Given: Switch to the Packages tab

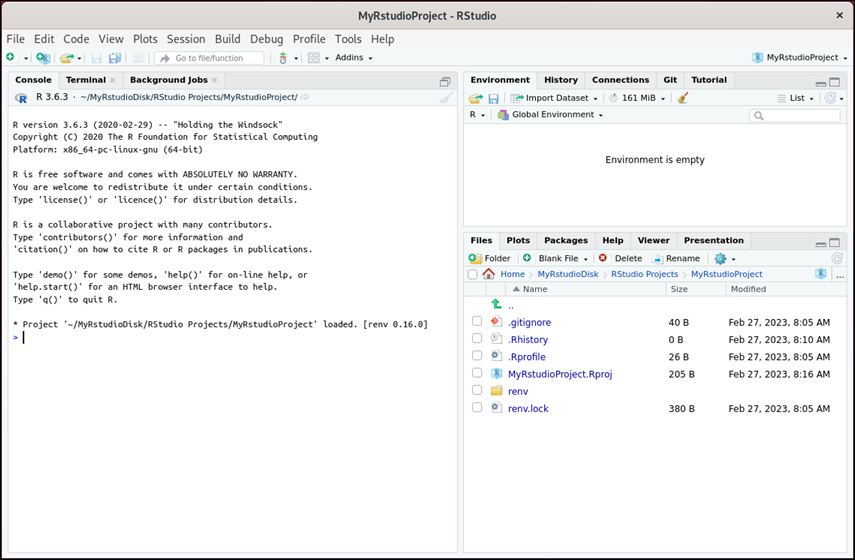Looking at the screenshot, I should coord(566,240).
